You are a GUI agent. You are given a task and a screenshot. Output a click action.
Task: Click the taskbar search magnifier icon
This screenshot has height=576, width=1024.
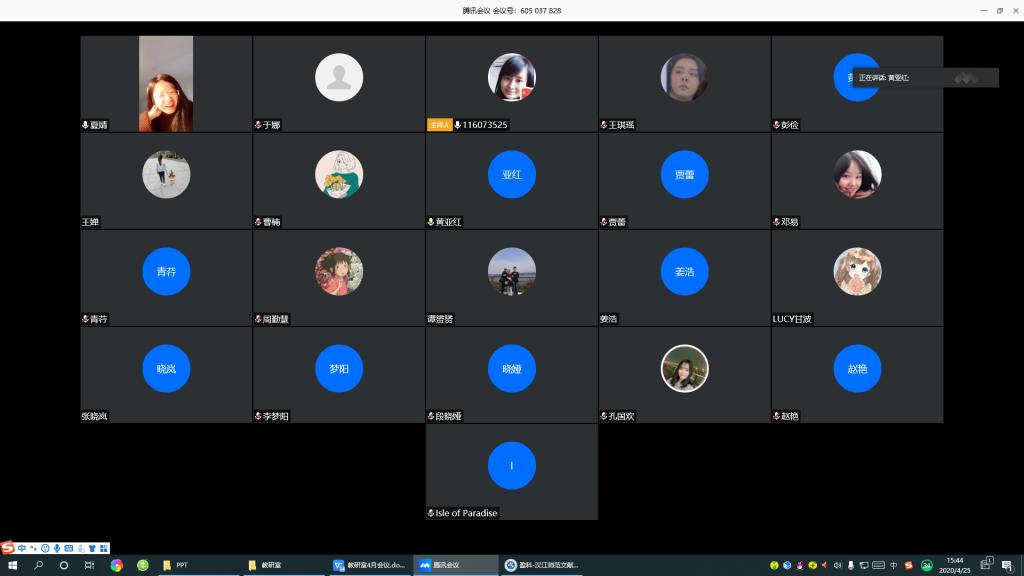click(x=38, y=565)
